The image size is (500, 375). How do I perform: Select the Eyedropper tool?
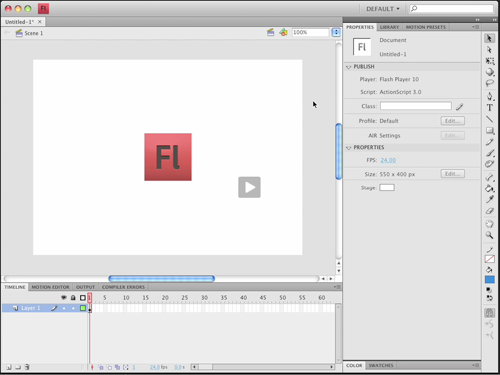[490, 199]
